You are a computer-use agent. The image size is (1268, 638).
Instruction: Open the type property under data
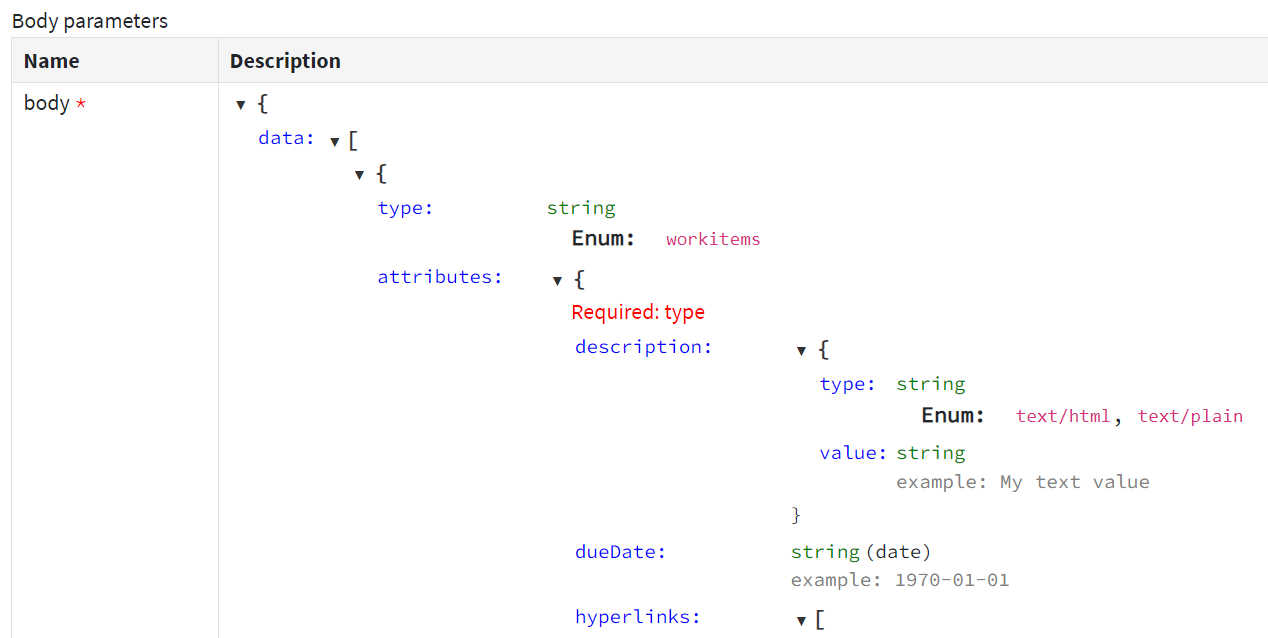pos(402,208)
